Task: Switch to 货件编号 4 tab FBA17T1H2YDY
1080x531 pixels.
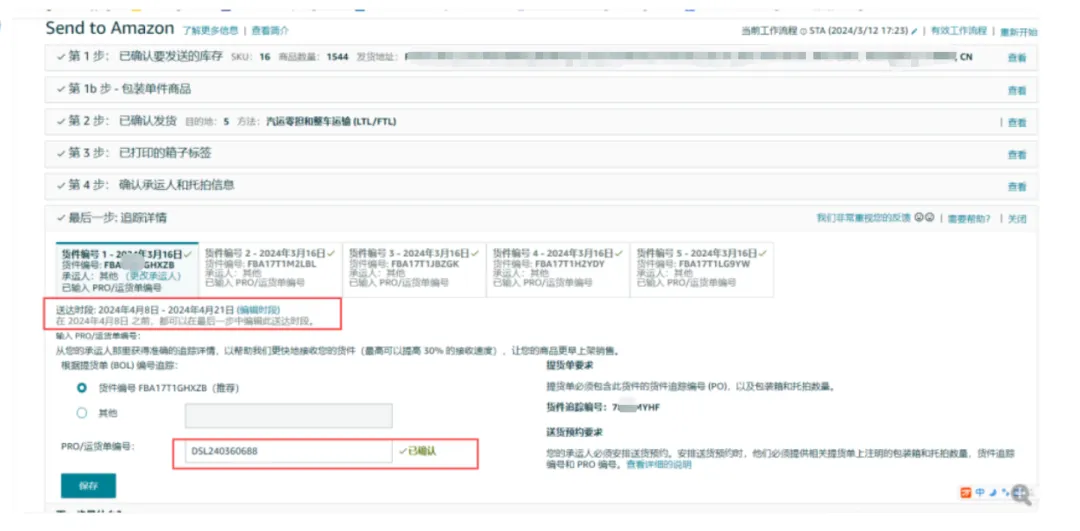Action: pyautogui.click(x=558, y=270)
